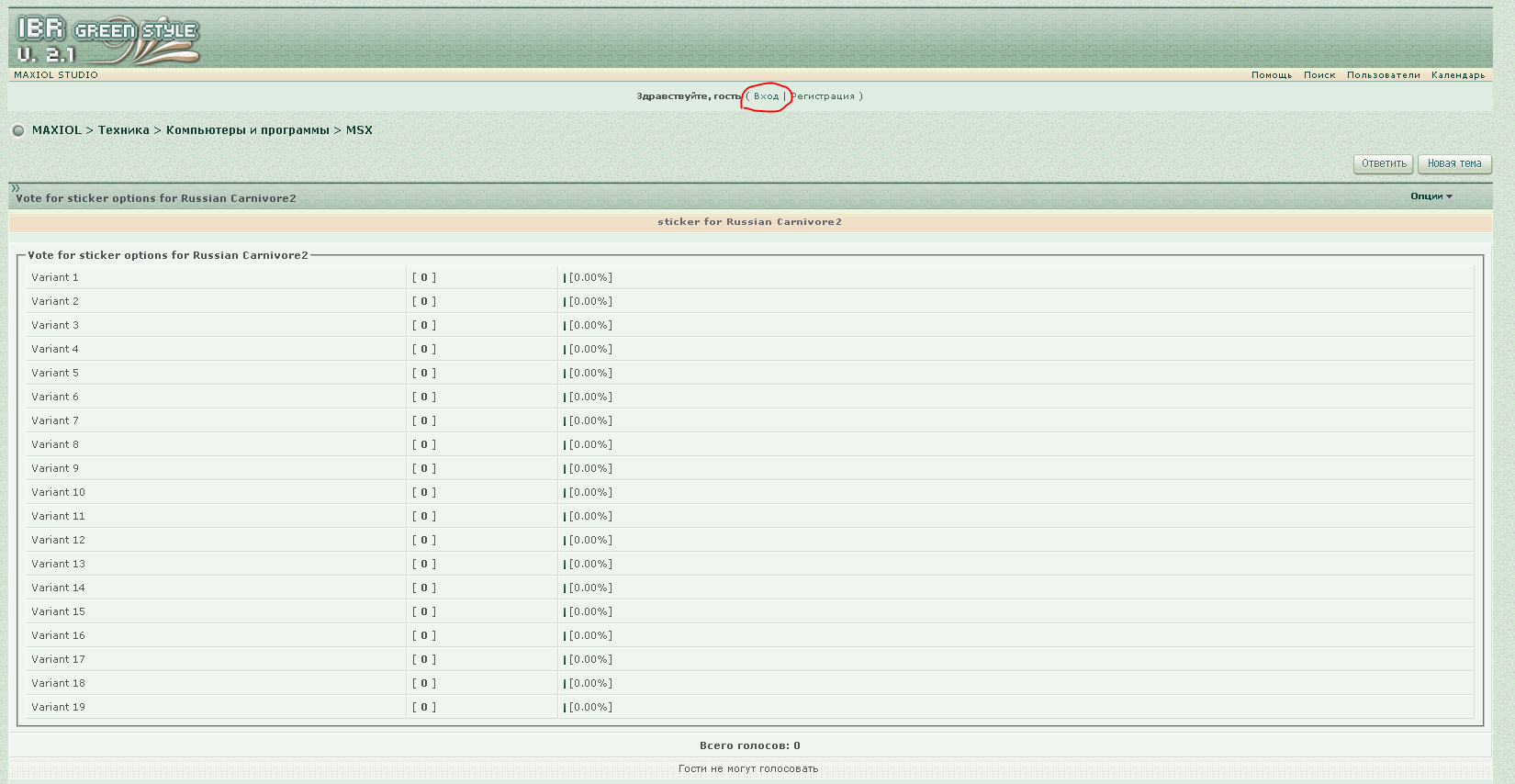Image resolution: width=1515 pixels, height=784 pixels.
Task: Go to the Пользователи page
Action: pyautogui.click(x=1383, y=75)
